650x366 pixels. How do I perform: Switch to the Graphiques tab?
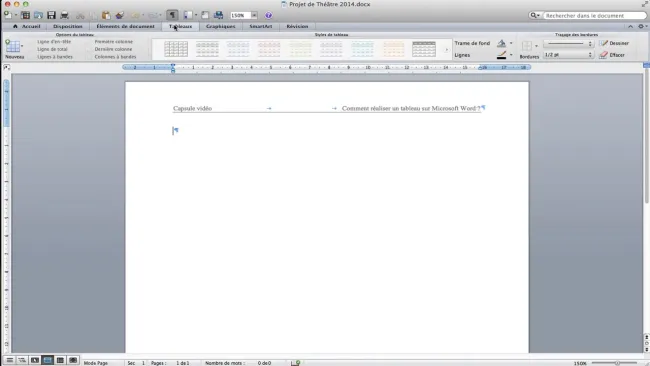220,26
